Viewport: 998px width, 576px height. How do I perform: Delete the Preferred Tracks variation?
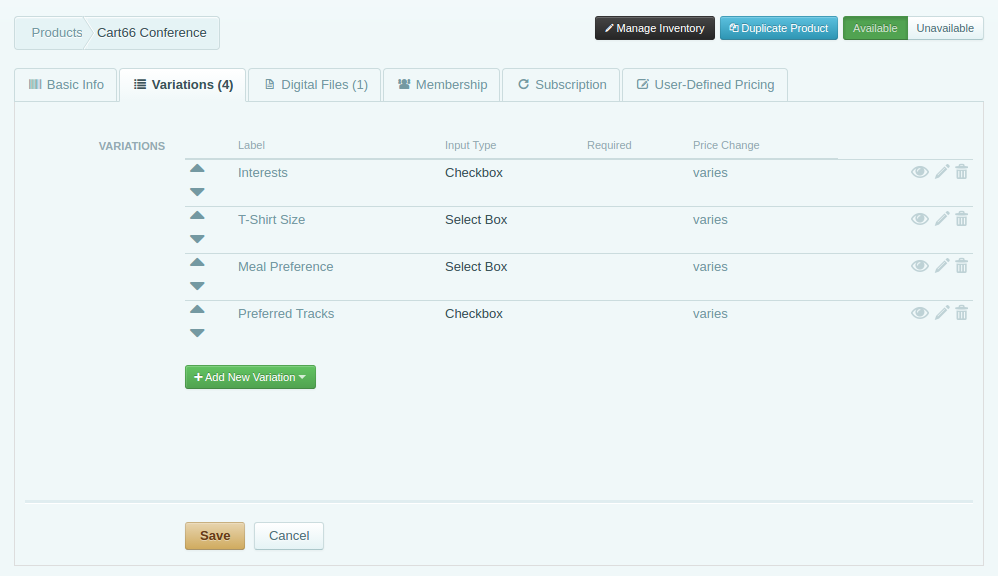962,313
